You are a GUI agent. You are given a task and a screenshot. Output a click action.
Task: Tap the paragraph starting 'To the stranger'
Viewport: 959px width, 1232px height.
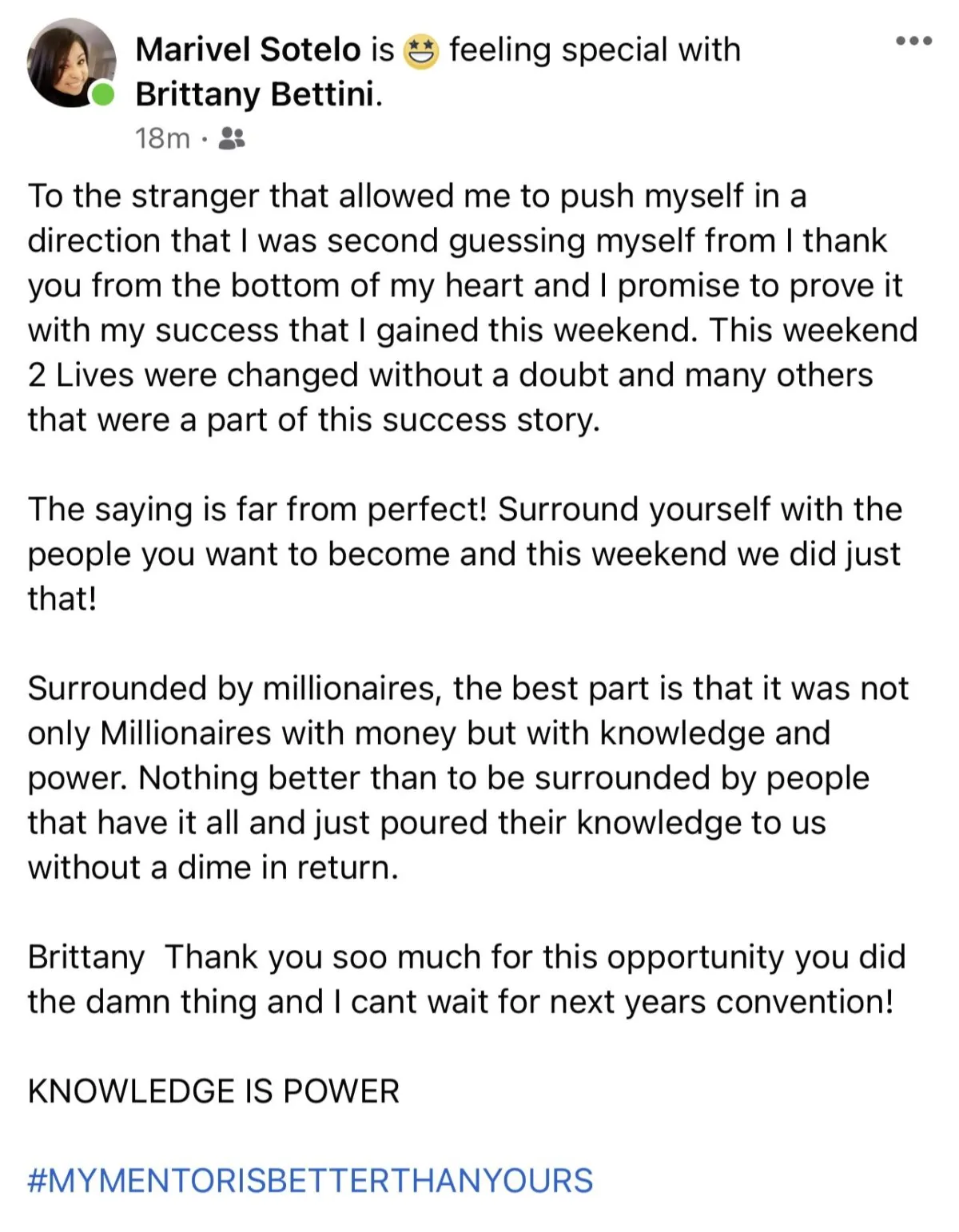point(473,308)
